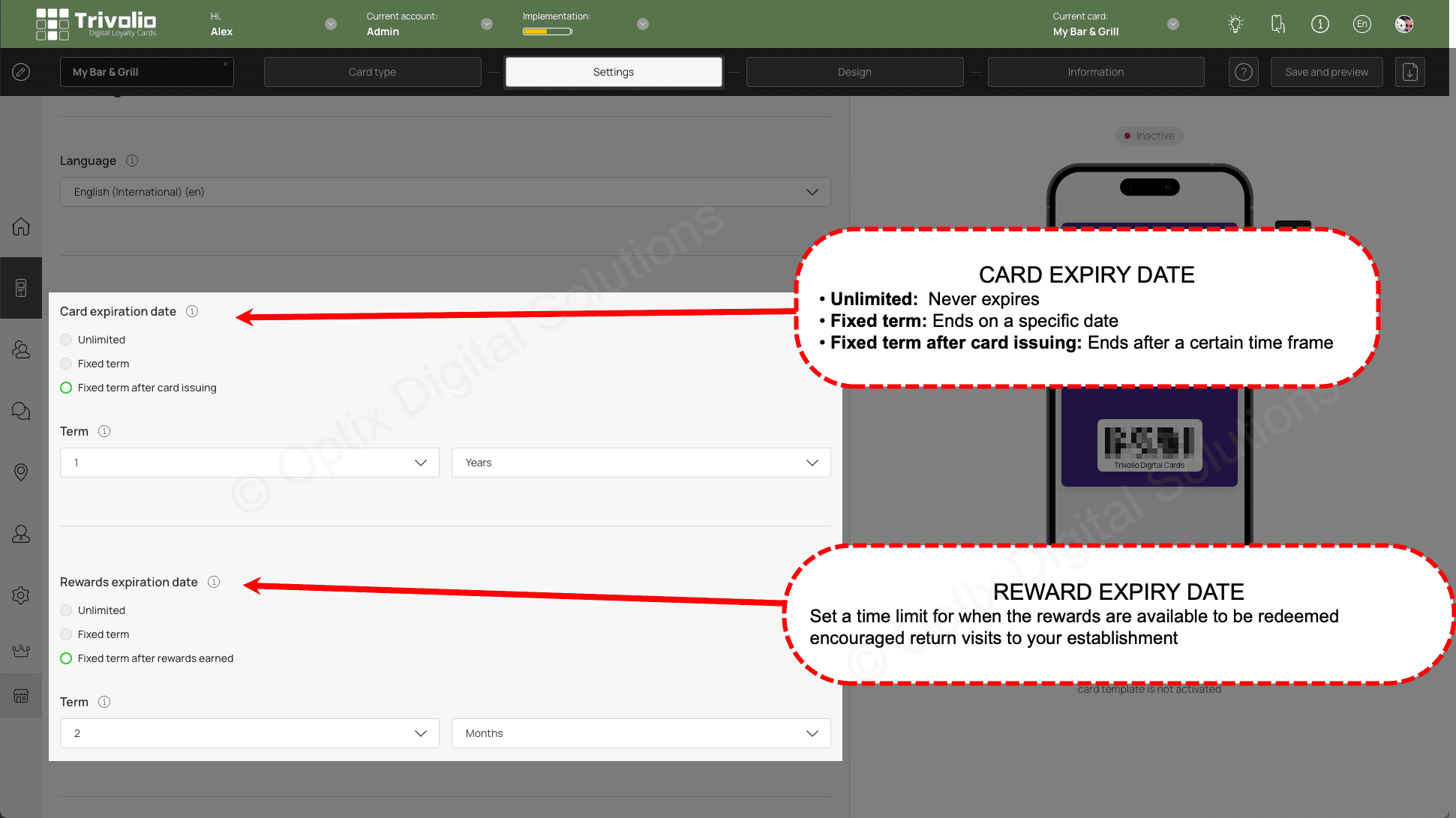Image resolution: width=1456 pixels, height=818 pixels.
Task: Go to the Card type step tab
Action: [372, 72]
